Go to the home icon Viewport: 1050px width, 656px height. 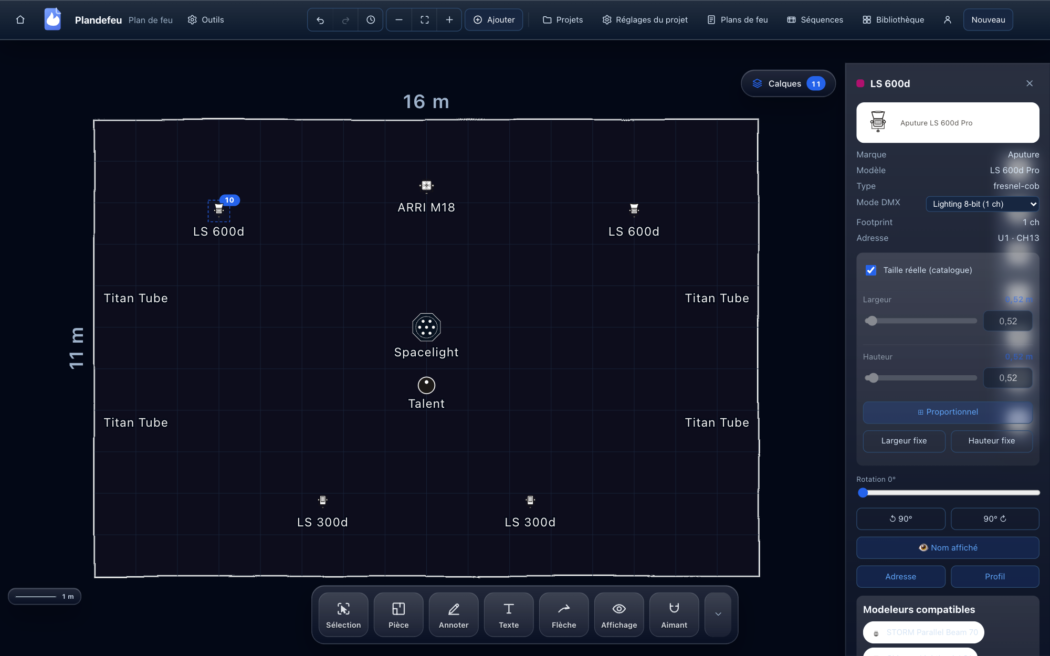pyautogui.click(x=20, y=20)
